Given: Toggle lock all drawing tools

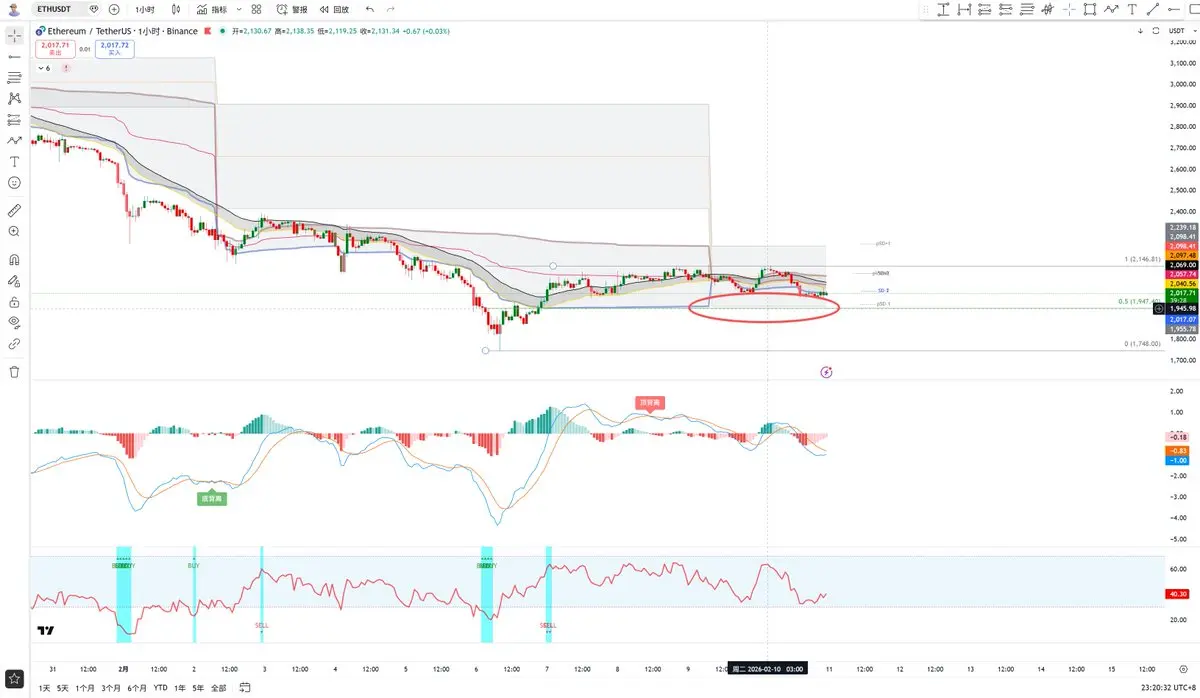Looking at the screenshot, I should coord(14,301).
